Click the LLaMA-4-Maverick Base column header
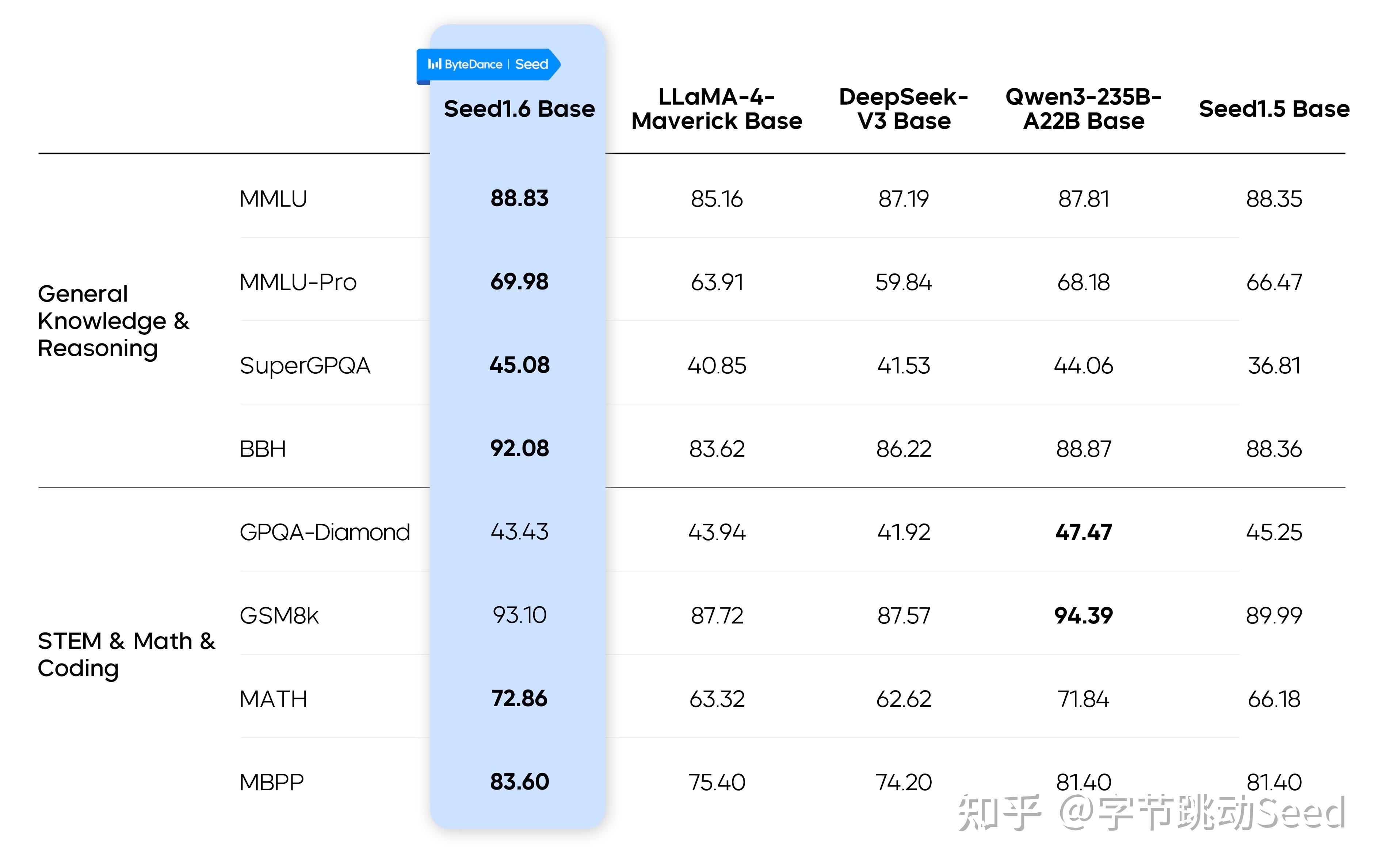 tap(716, 109)
